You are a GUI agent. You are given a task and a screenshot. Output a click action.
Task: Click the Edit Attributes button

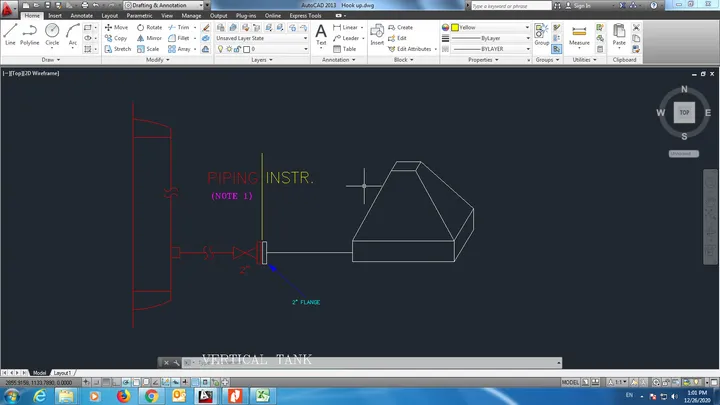(x=410, y=49)
